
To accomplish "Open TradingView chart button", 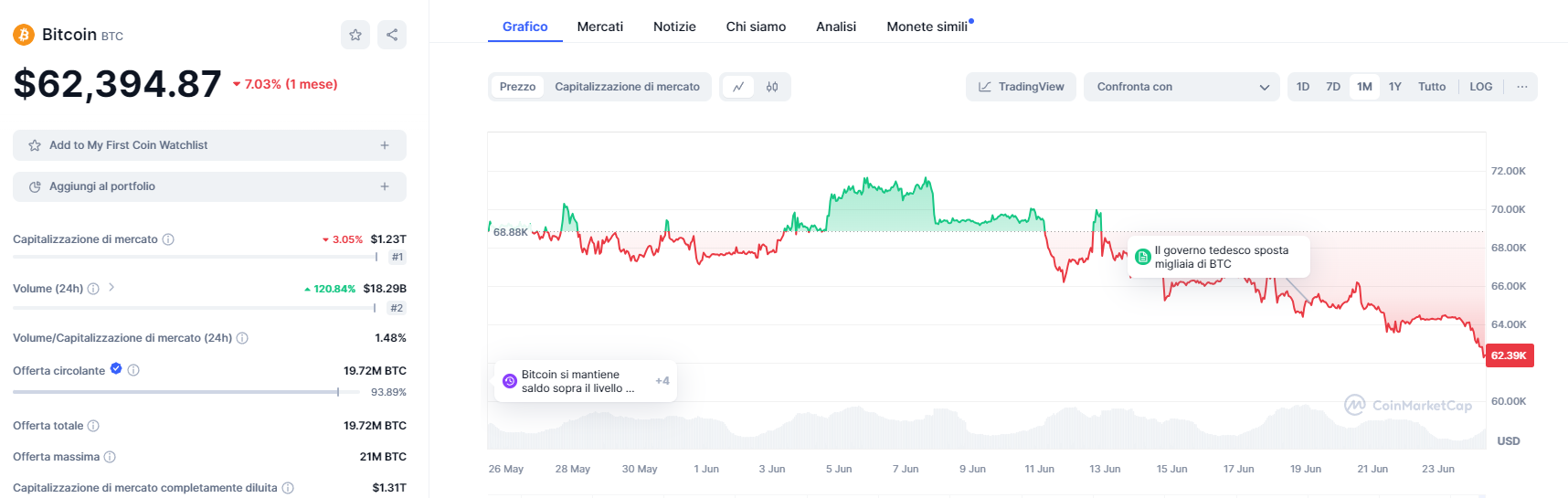I will [1021, 87].
